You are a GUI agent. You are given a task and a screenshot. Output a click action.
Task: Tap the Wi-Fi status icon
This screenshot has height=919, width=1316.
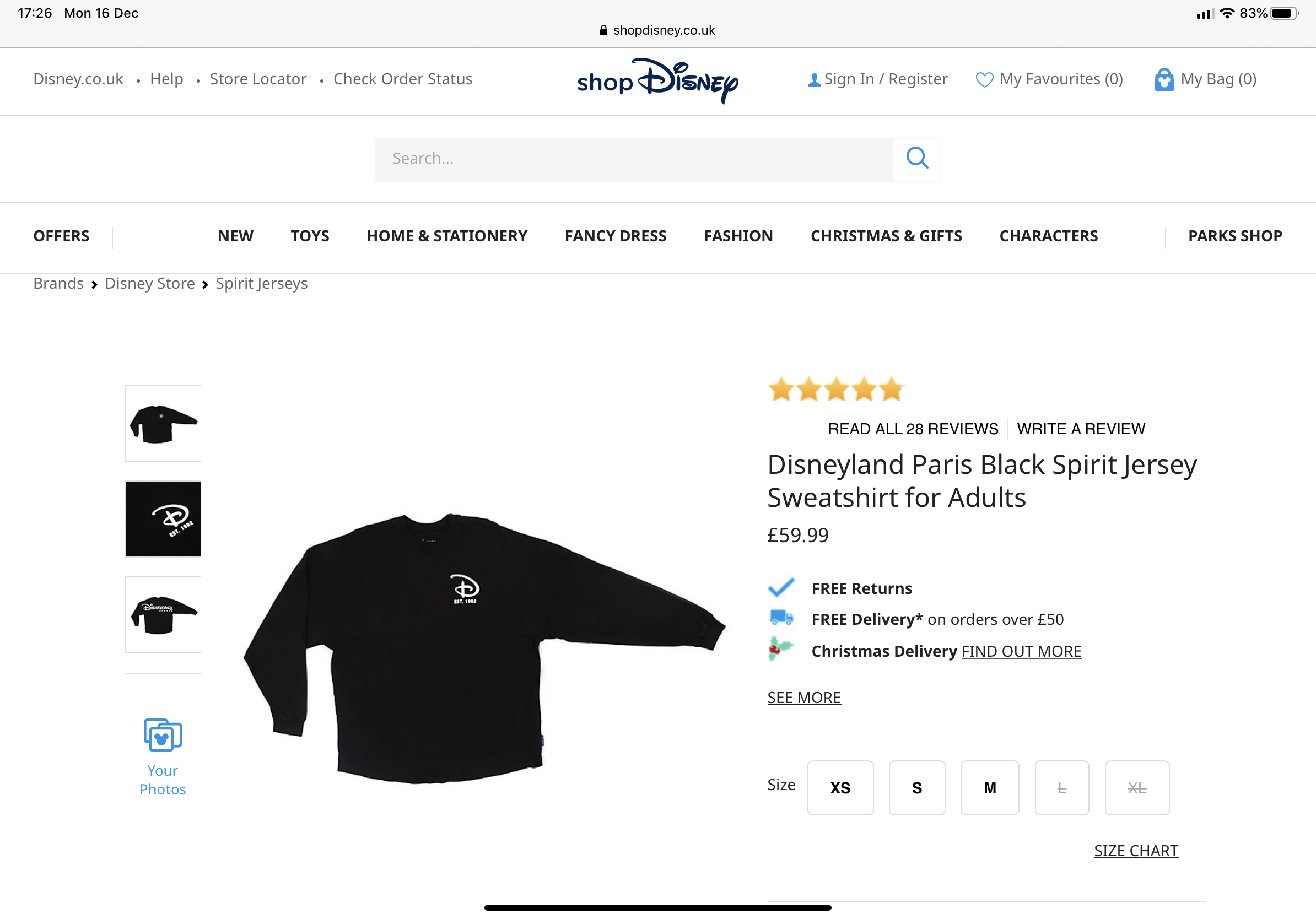point(1227,13)
